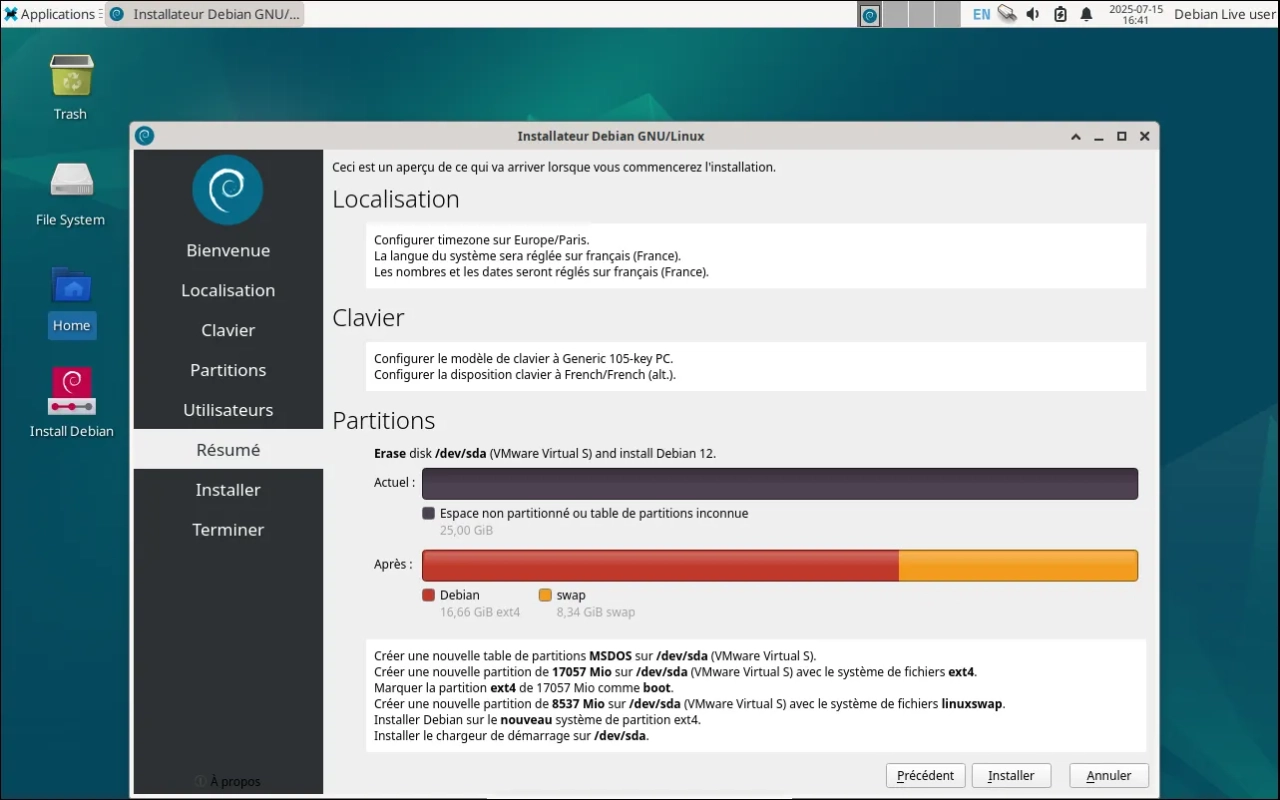1280x800 pixels.
Task: Launch the Install Debian desktop icon
Action: (x=71, y=392)
